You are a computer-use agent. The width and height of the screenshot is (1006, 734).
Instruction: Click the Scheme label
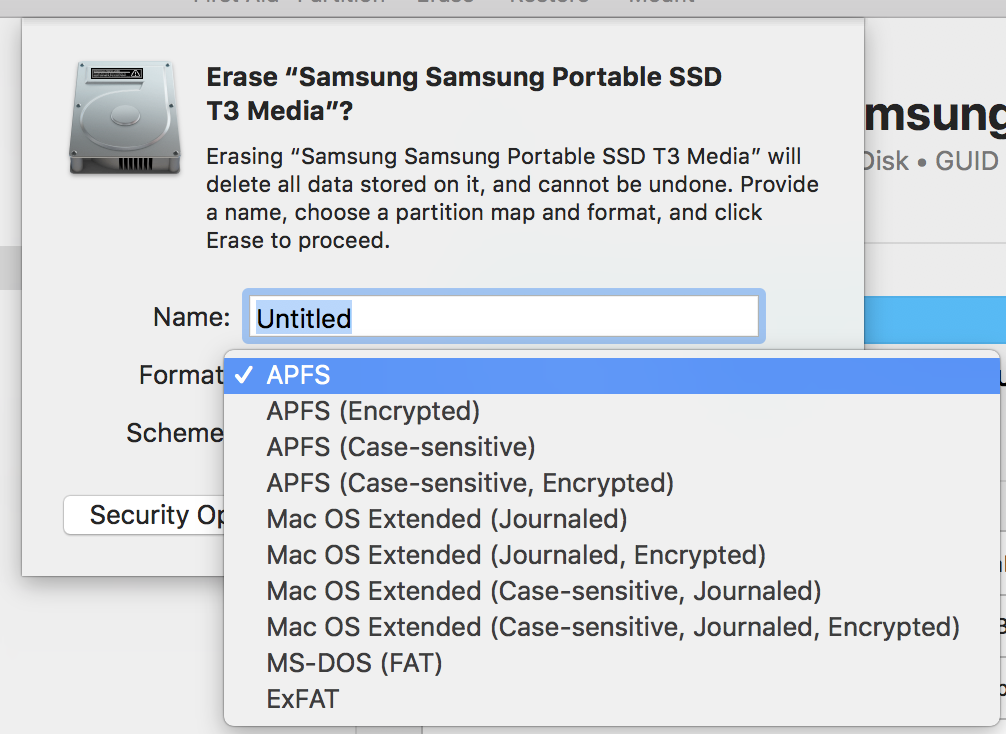(175, 433)
